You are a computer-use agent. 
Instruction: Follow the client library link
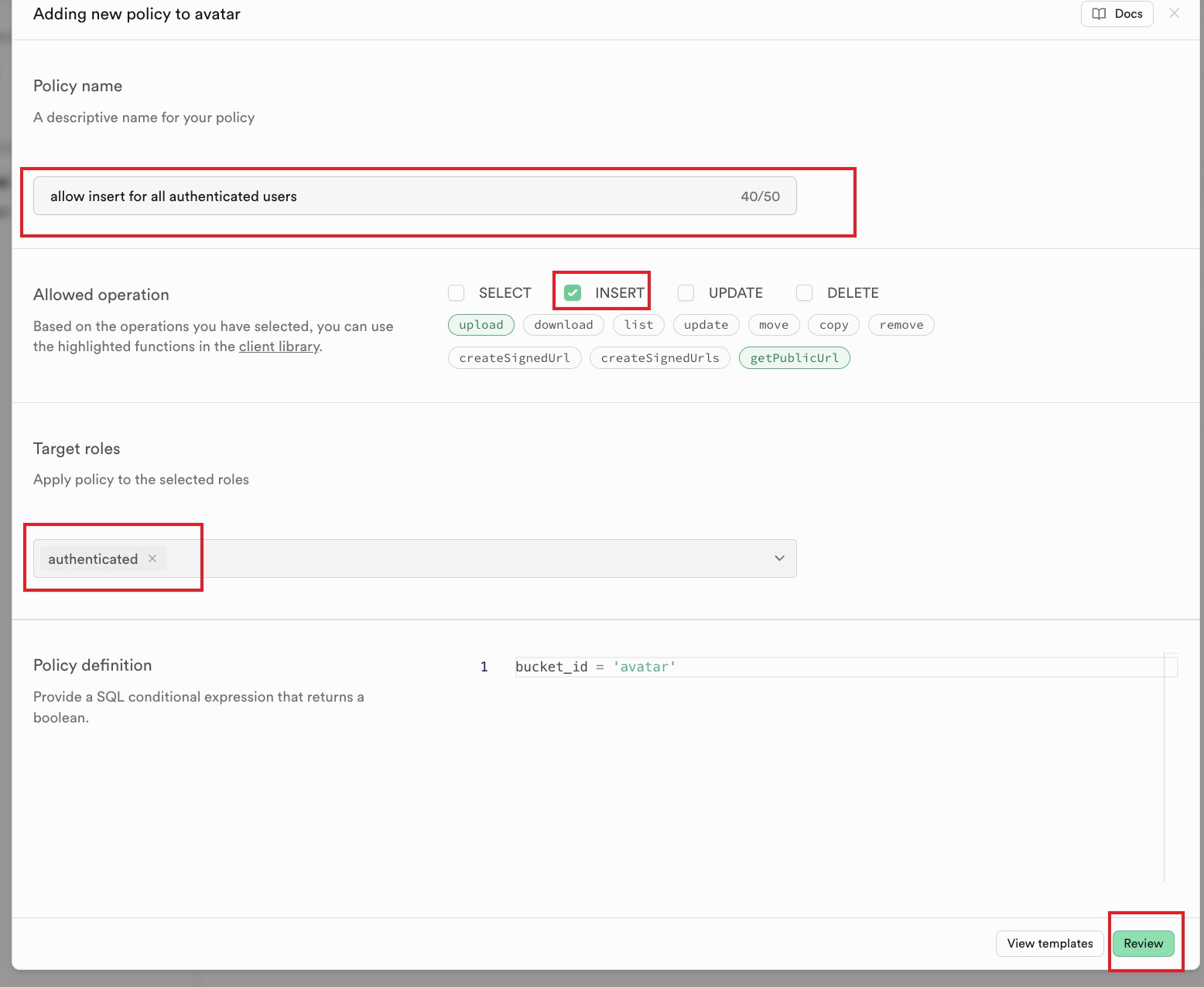(x=279, y=347)
